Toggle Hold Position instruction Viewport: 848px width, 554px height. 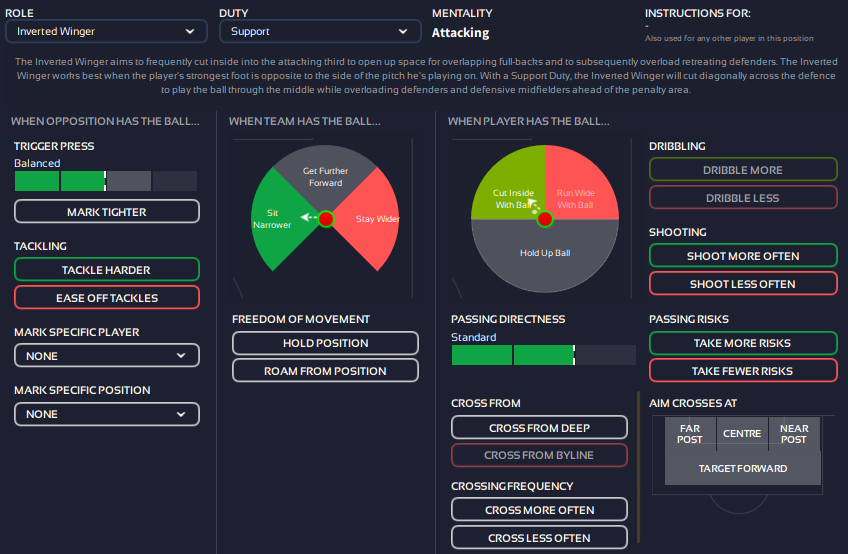click(x=325, y=343)
